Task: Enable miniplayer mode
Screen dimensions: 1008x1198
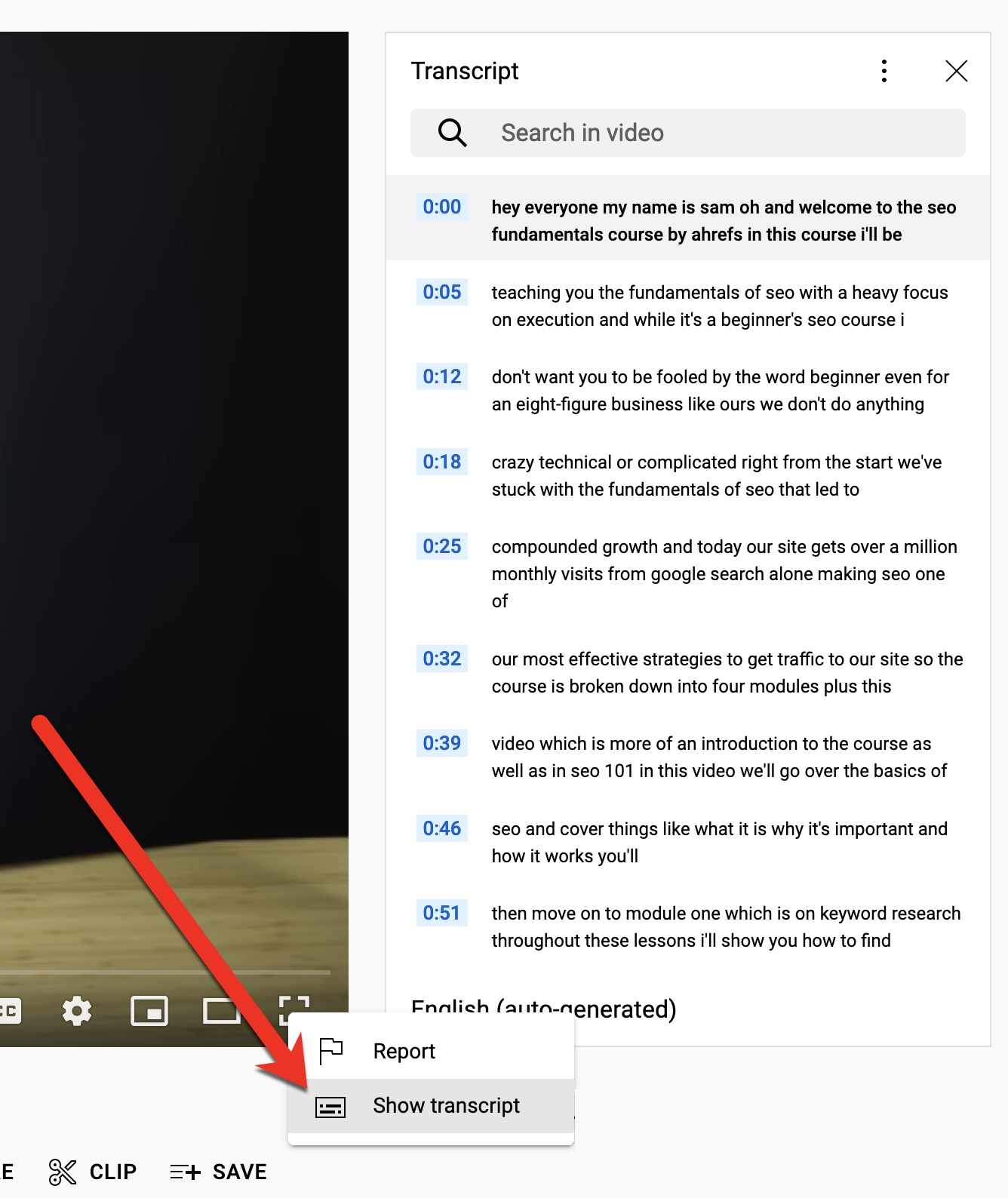Action: [149, 1010]
